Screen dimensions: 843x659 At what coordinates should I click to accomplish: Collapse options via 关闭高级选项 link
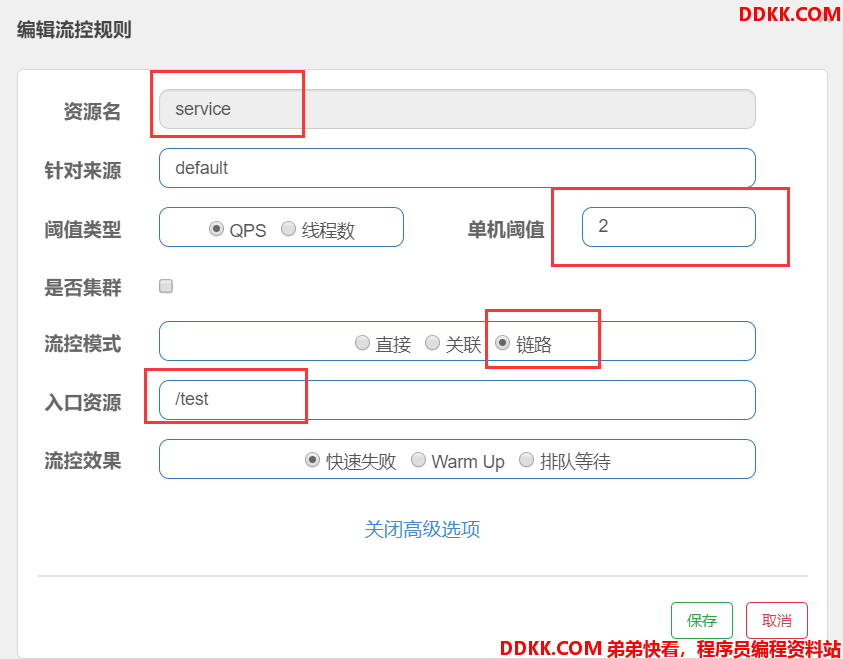422,529
